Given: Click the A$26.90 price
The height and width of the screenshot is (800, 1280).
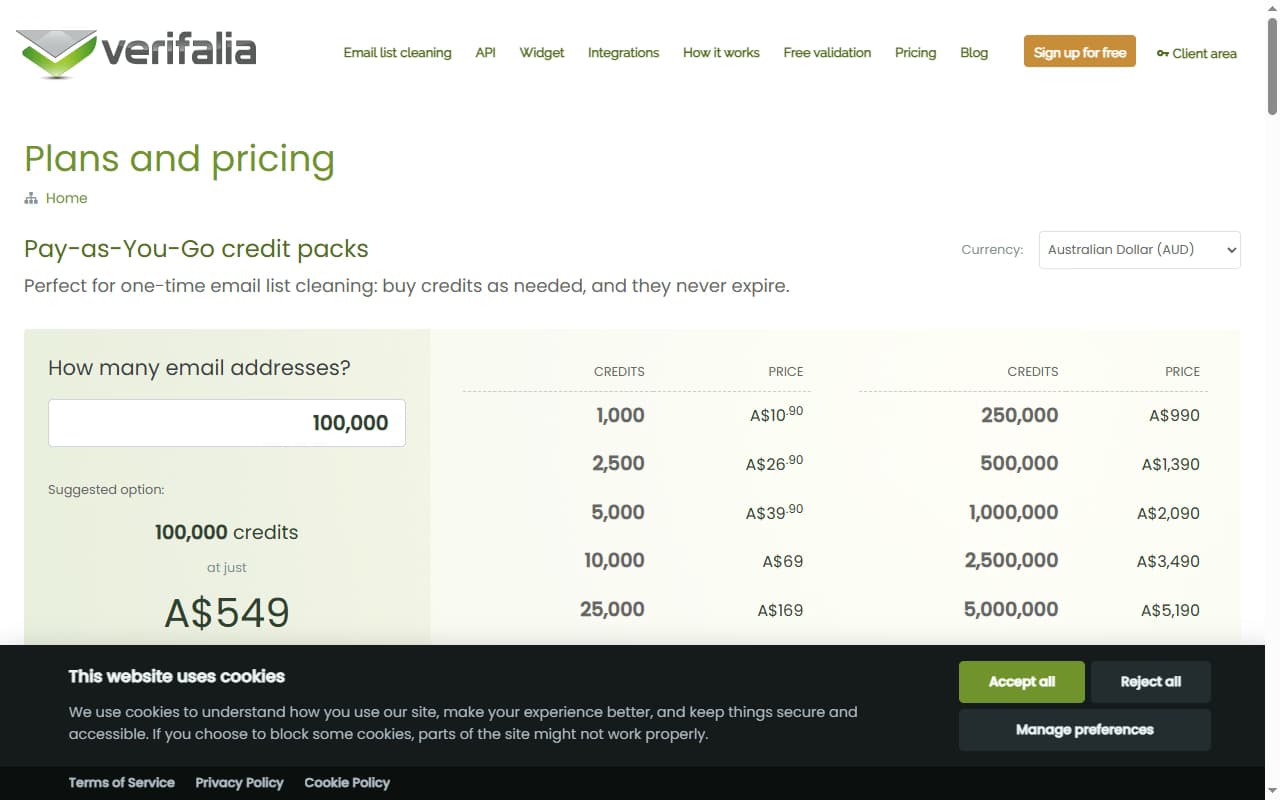Looking at the screenshot, I should [x=774, y=463].
